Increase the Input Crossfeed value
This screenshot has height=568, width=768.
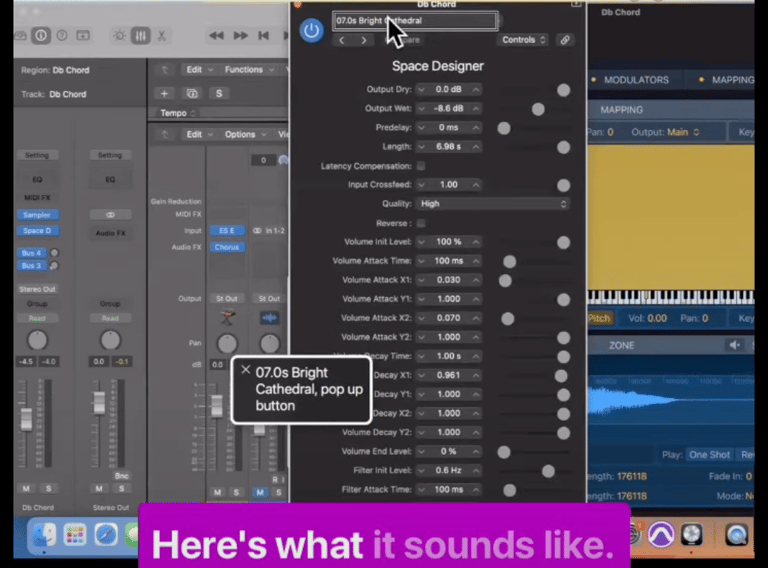[476, 185]
